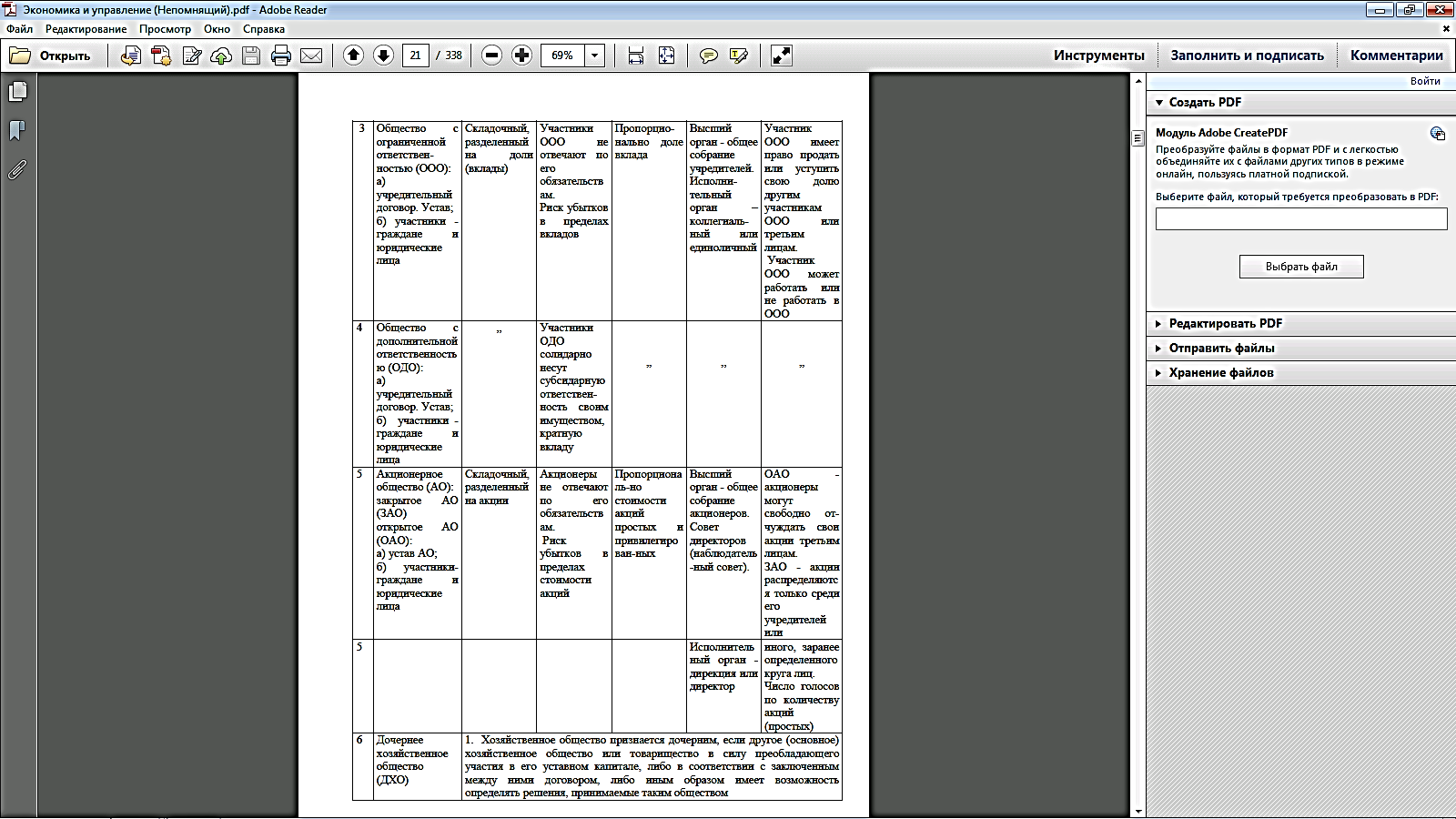1456x819 pixels.
Task: Click the 'Общество с ограниченной ответственностью (ООО)' cell
Action: (418, 221)
